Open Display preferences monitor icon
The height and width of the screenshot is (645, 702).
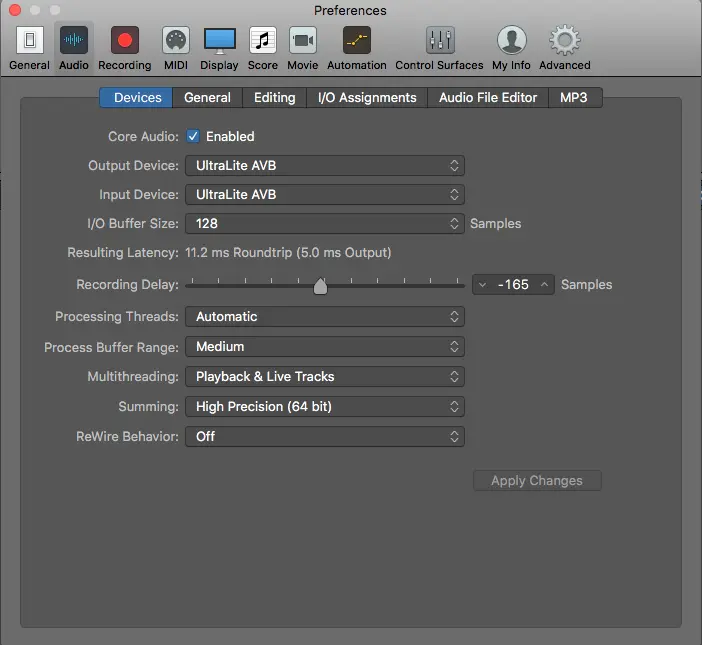pyautogui.click(x=219, y=40)
